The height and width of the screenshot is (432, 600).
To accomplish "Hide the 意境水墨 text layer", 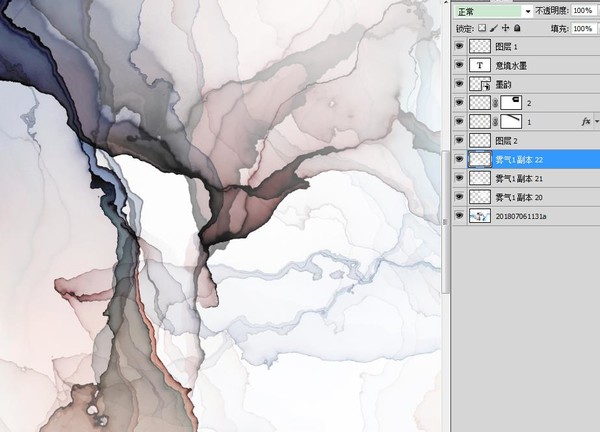I will tap(459, 65).
